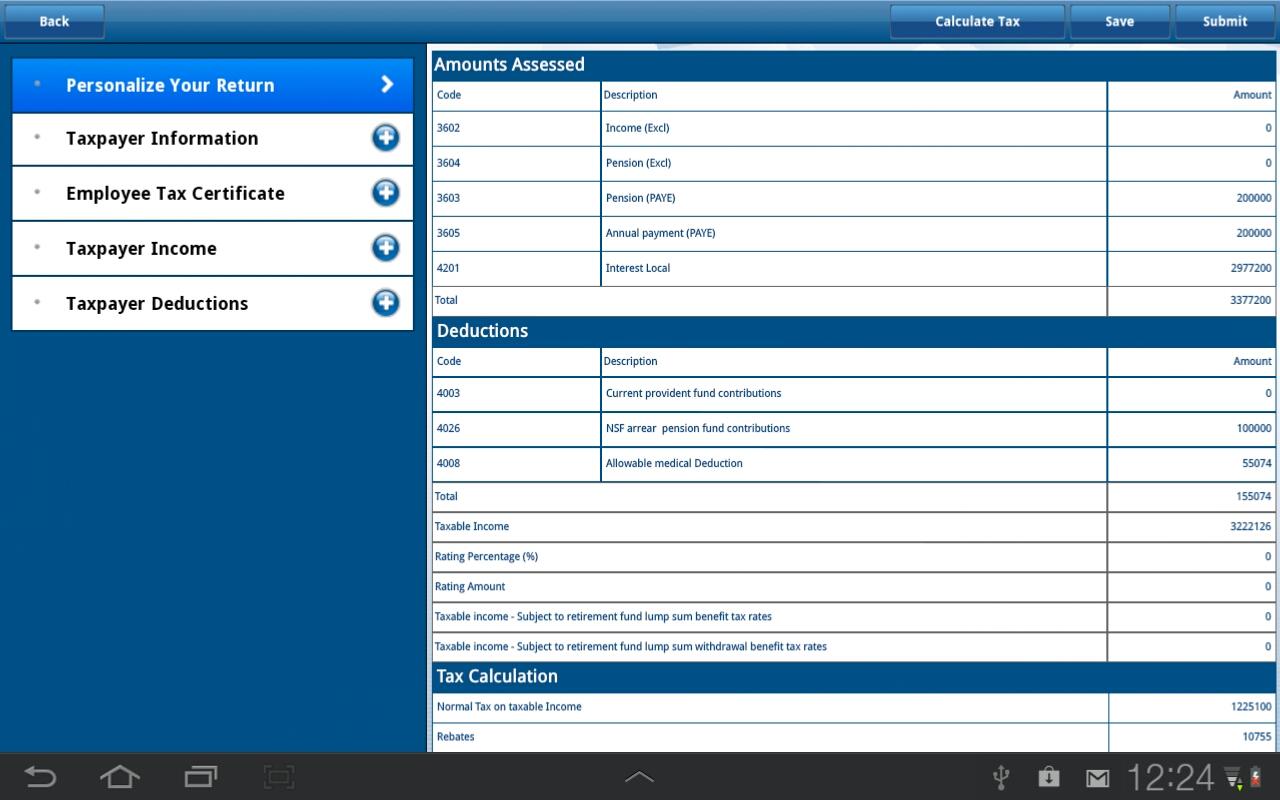Expand Taxpayer Deductions with its plus icon

click(385, 303)
